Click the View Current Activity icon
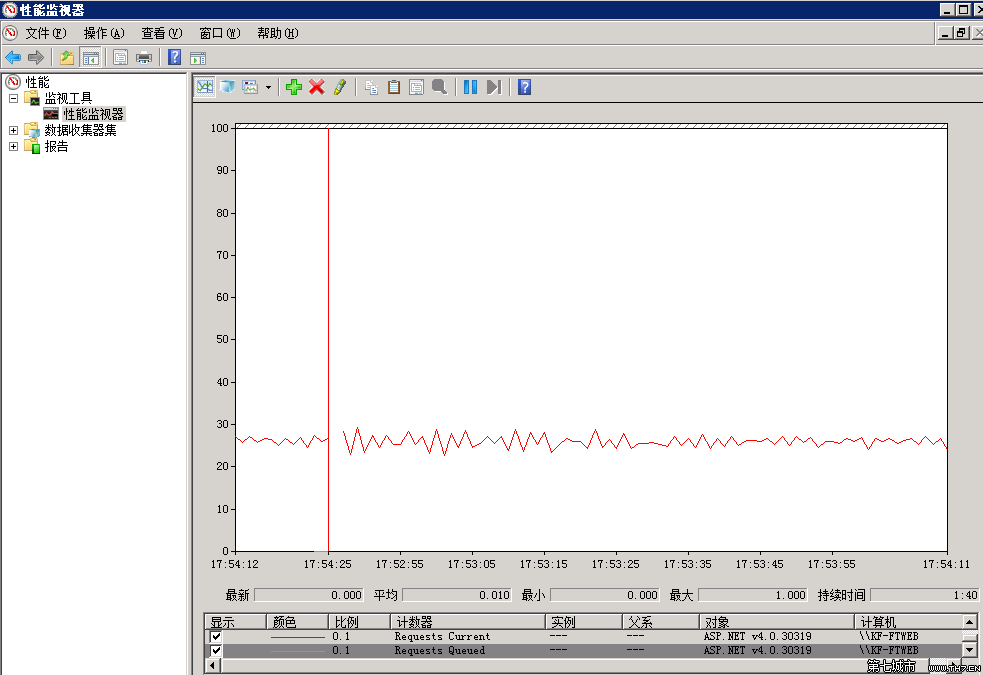Viewport: 983px width, 675px height. [x=204, y=87]
